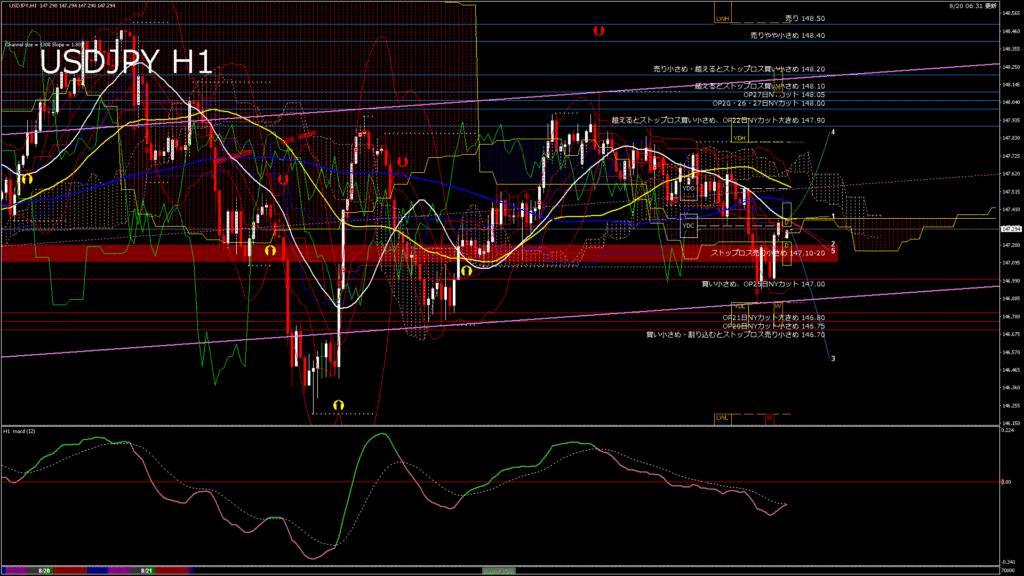Select the 8/21 date marker on the timeline
Screen dimensions: 1024x576
pyautogui.click(x=147, y=569)
